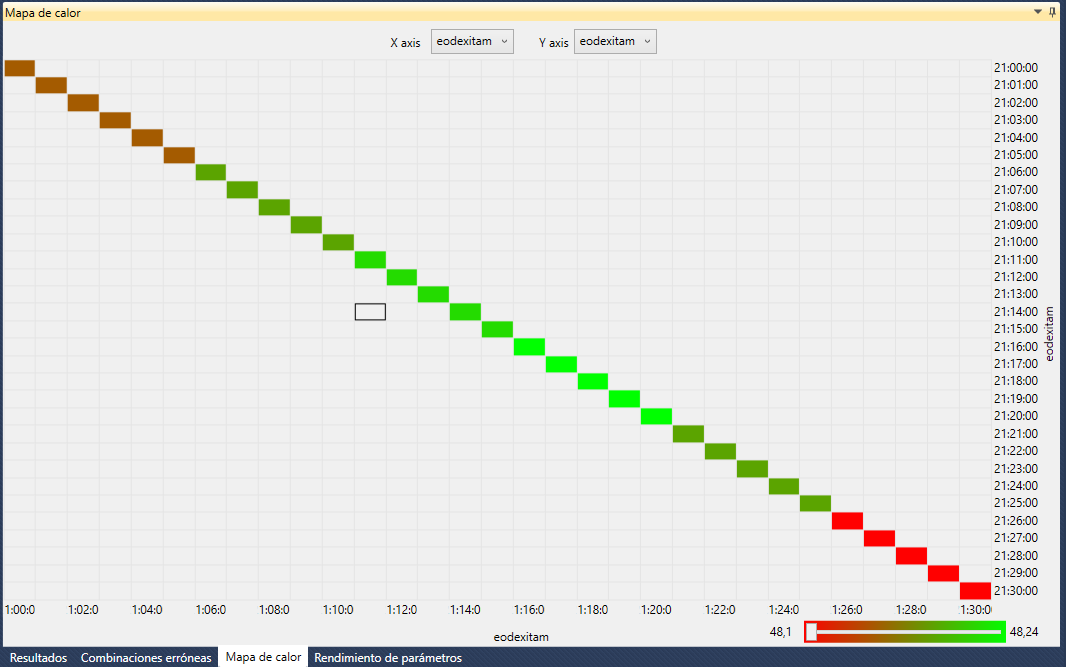The image size is (1066, 667).
Task: Click the Y axis label 21:00:00
Action: tap(1016, 68)
